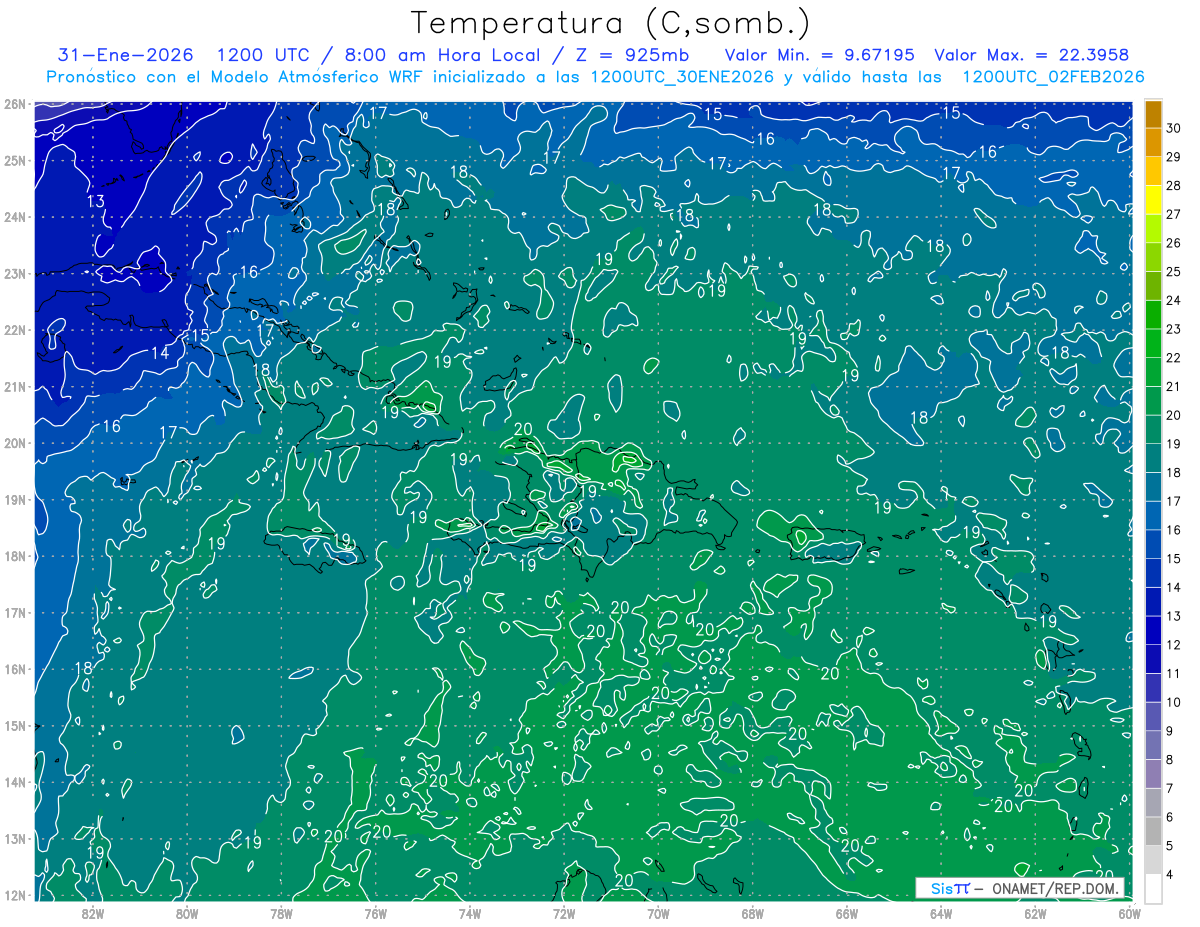Click the '82W' longitude label
Viewport: 1200px width, 927px height.
pyautogui.click(x=93, y=913)
